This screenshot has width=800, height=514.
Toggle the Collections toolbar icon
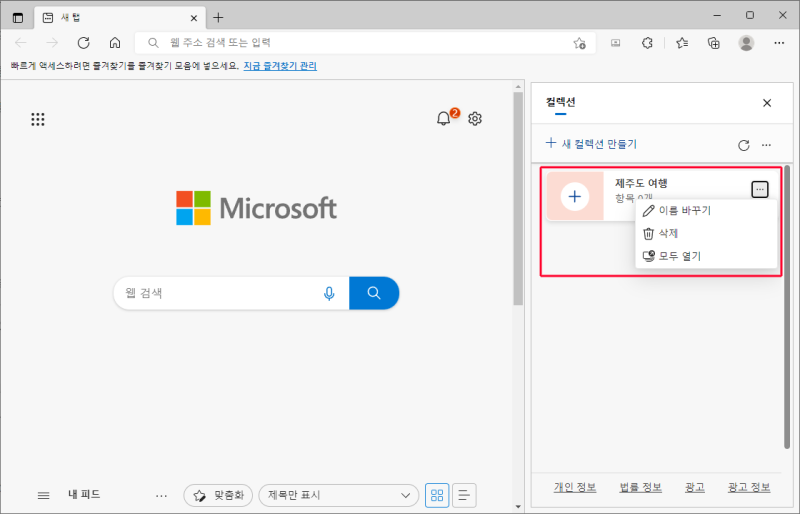pos(714,43)
